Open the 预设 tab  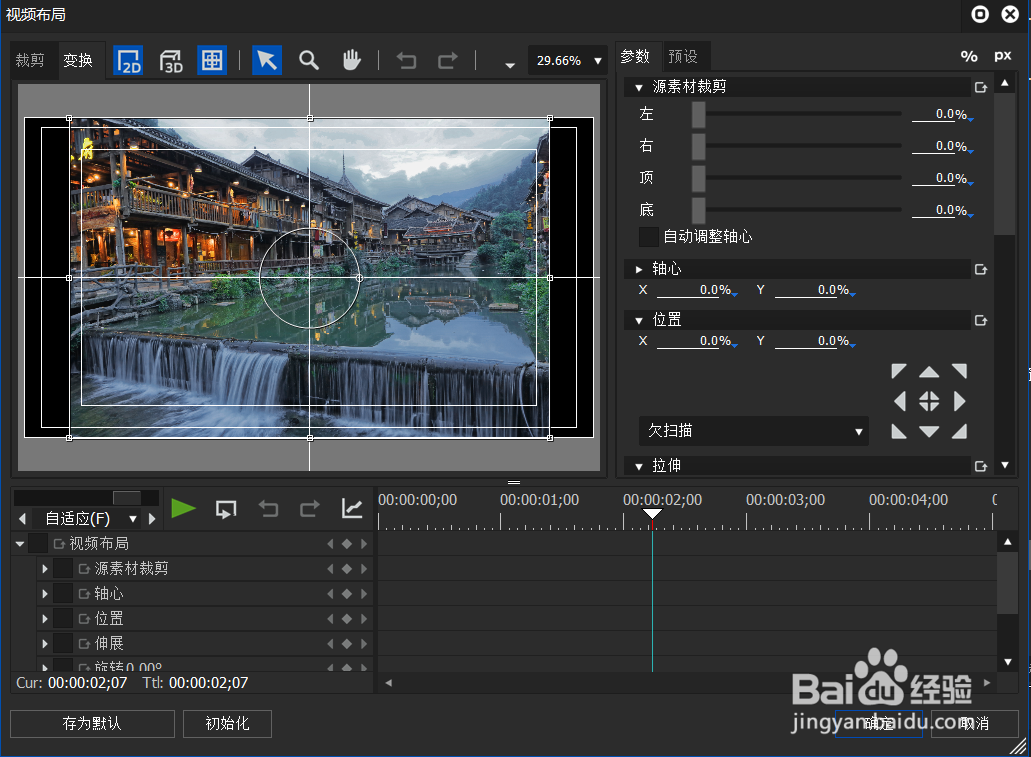coord(683,57)
